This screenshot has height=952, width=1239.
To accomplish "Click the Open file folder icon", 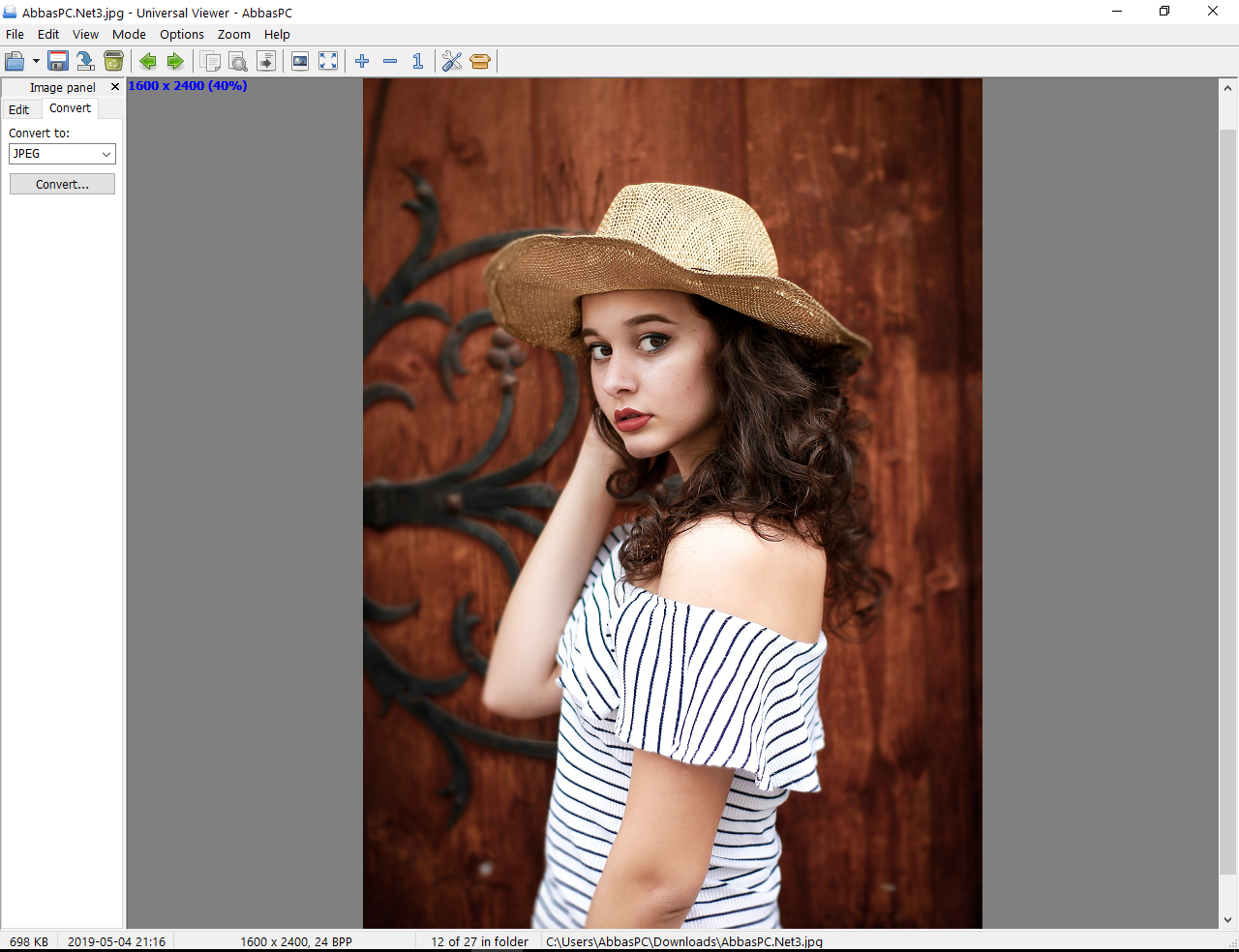I will click(x=15, y=61).
